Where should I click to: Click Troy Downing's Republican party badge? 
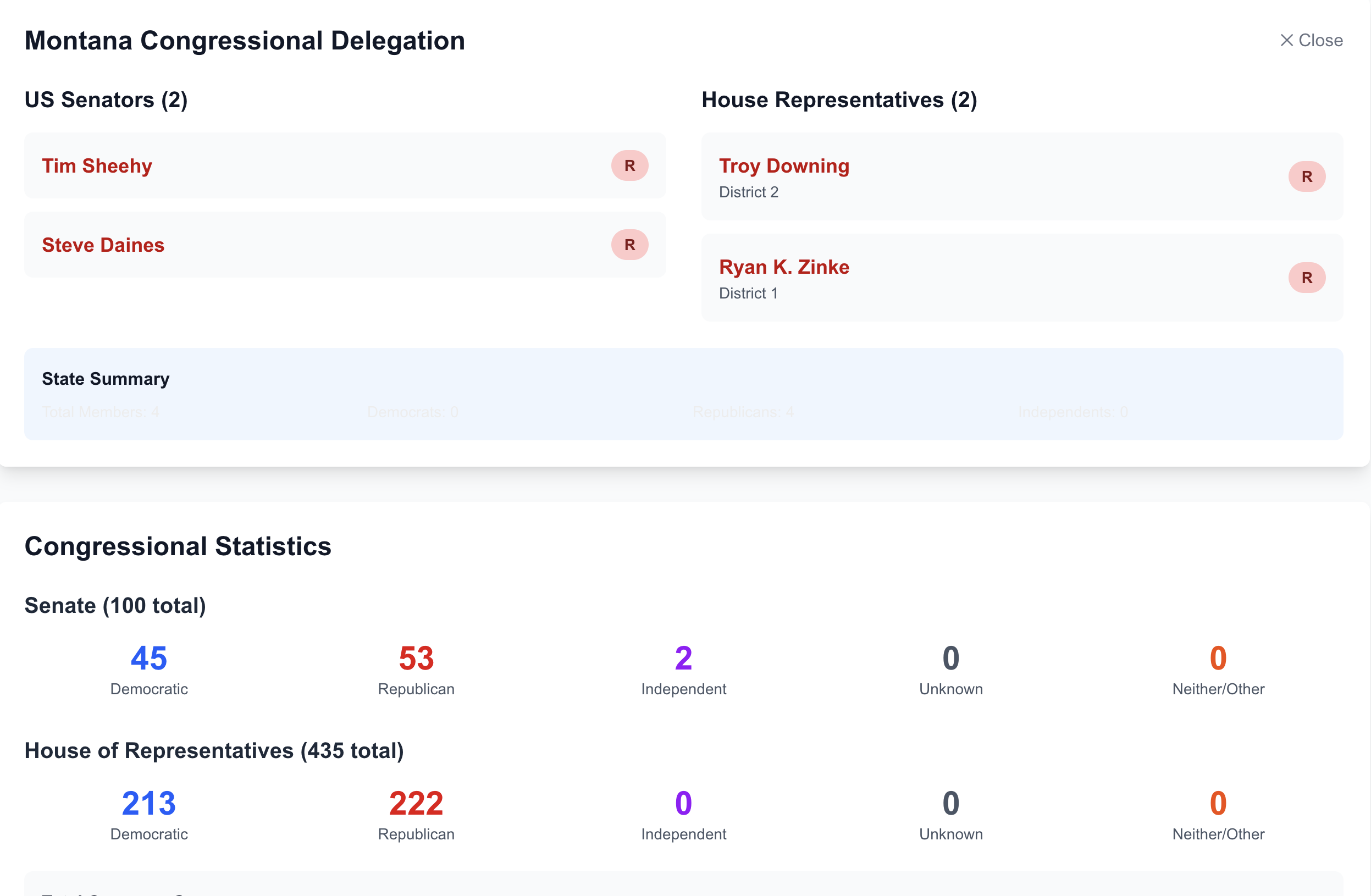coord(1307,176)
